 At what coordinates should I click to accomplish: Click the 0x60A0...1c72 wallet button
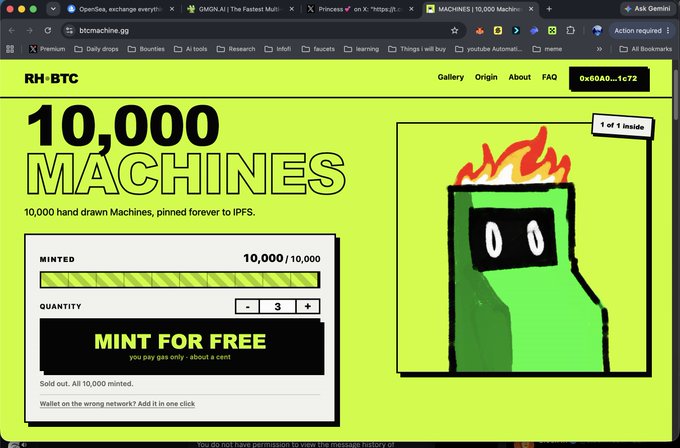pos(609,79)
